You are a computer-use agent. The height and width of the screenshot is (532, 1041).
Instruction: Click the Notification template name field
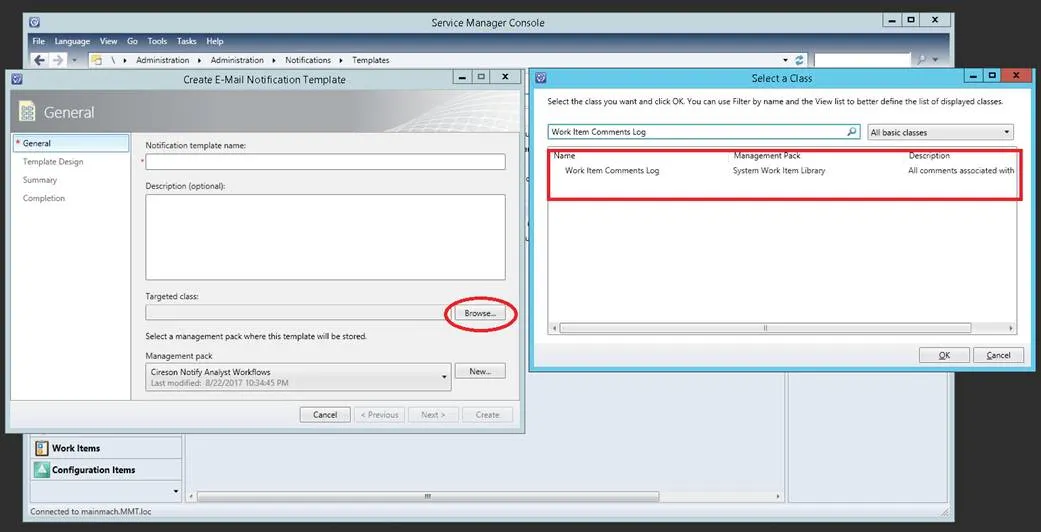(325, 161)
